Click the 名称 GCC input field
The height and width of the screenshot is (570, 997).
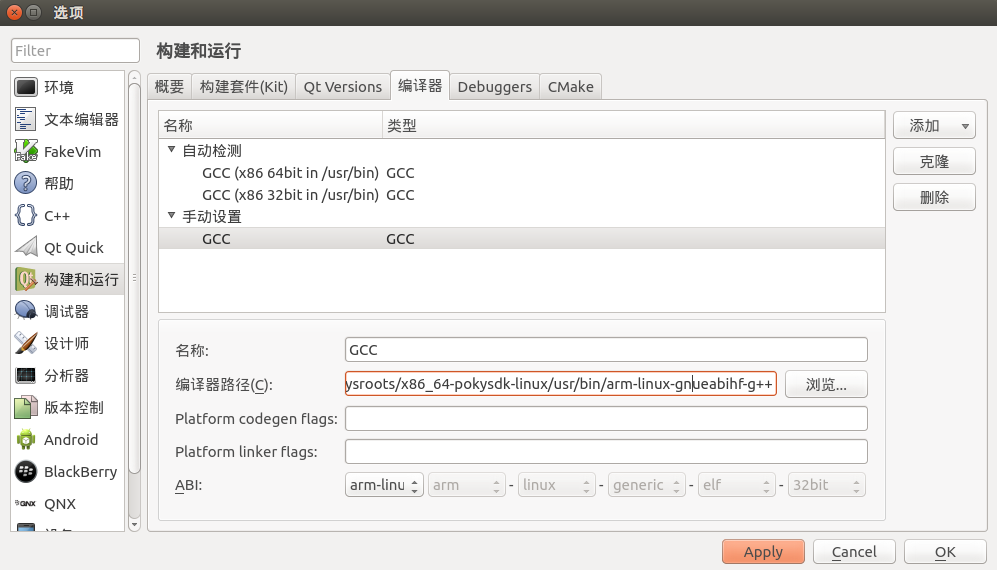[606, 349]
